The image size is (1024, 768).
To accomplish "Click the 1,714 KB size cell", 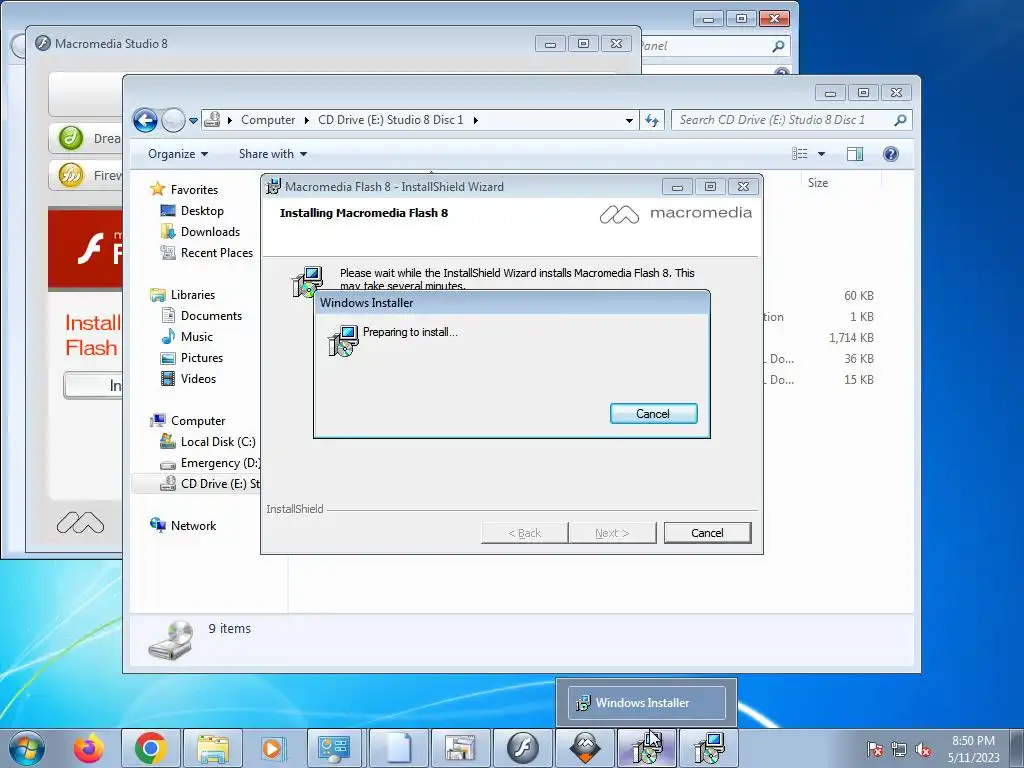I will point(851,338).
